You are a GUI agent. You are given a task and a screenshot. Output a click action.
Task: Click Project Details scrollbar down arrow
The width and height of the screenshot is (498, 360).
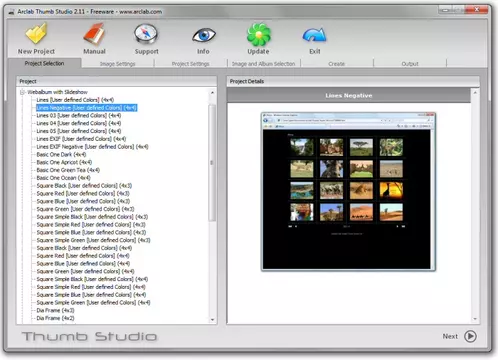click(x=475, y=319)
